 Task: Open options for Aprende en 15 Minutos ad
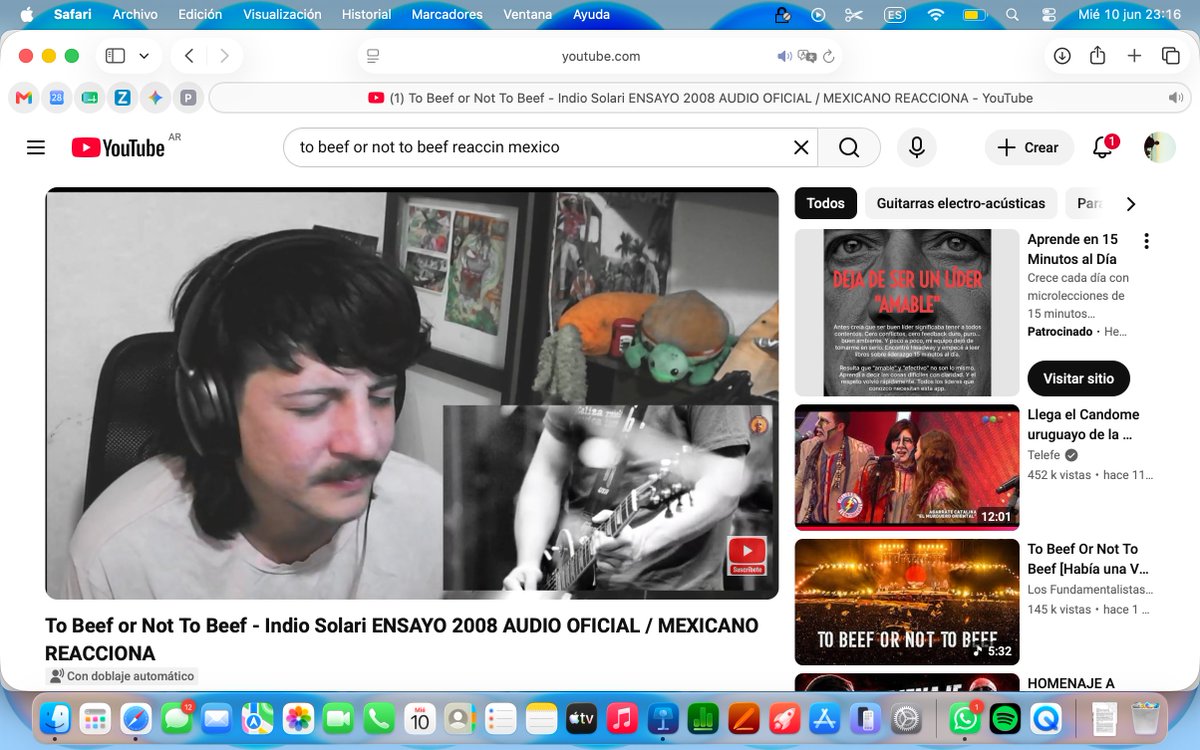pos(1146,241)
